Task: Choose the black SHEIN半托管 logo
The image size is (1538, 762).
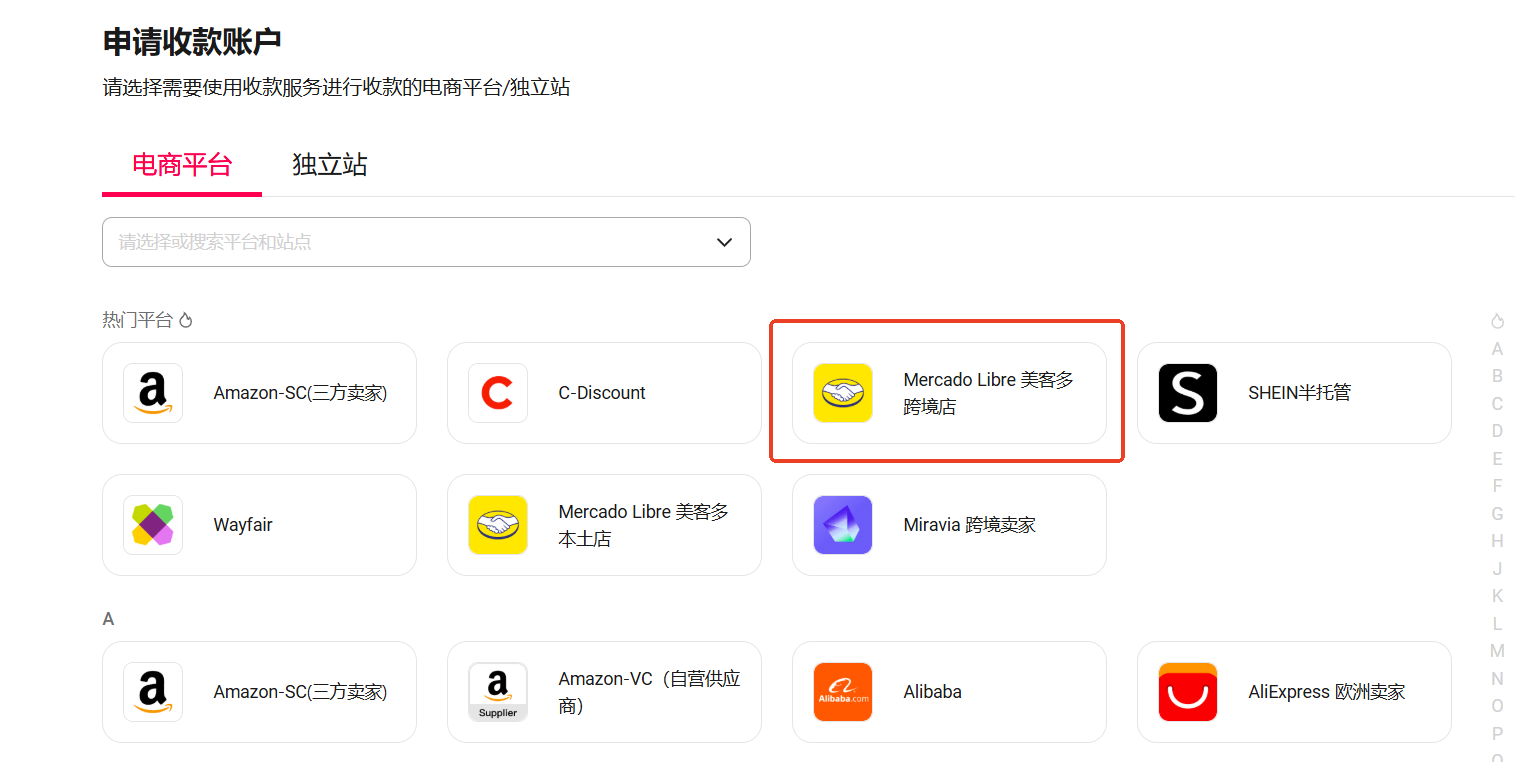Action: (1188, 393)
